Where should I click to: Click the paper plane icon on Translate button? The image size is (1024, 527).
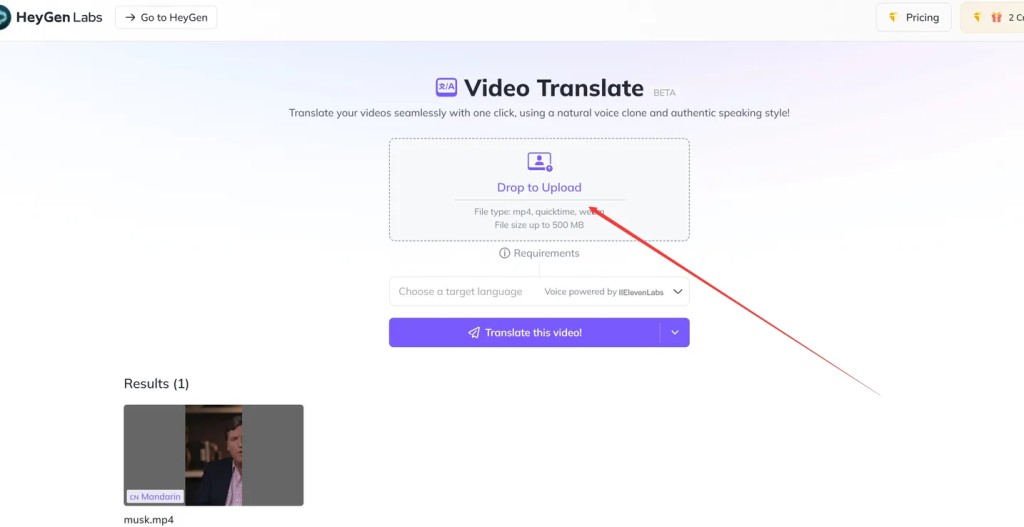pos(474,332)
